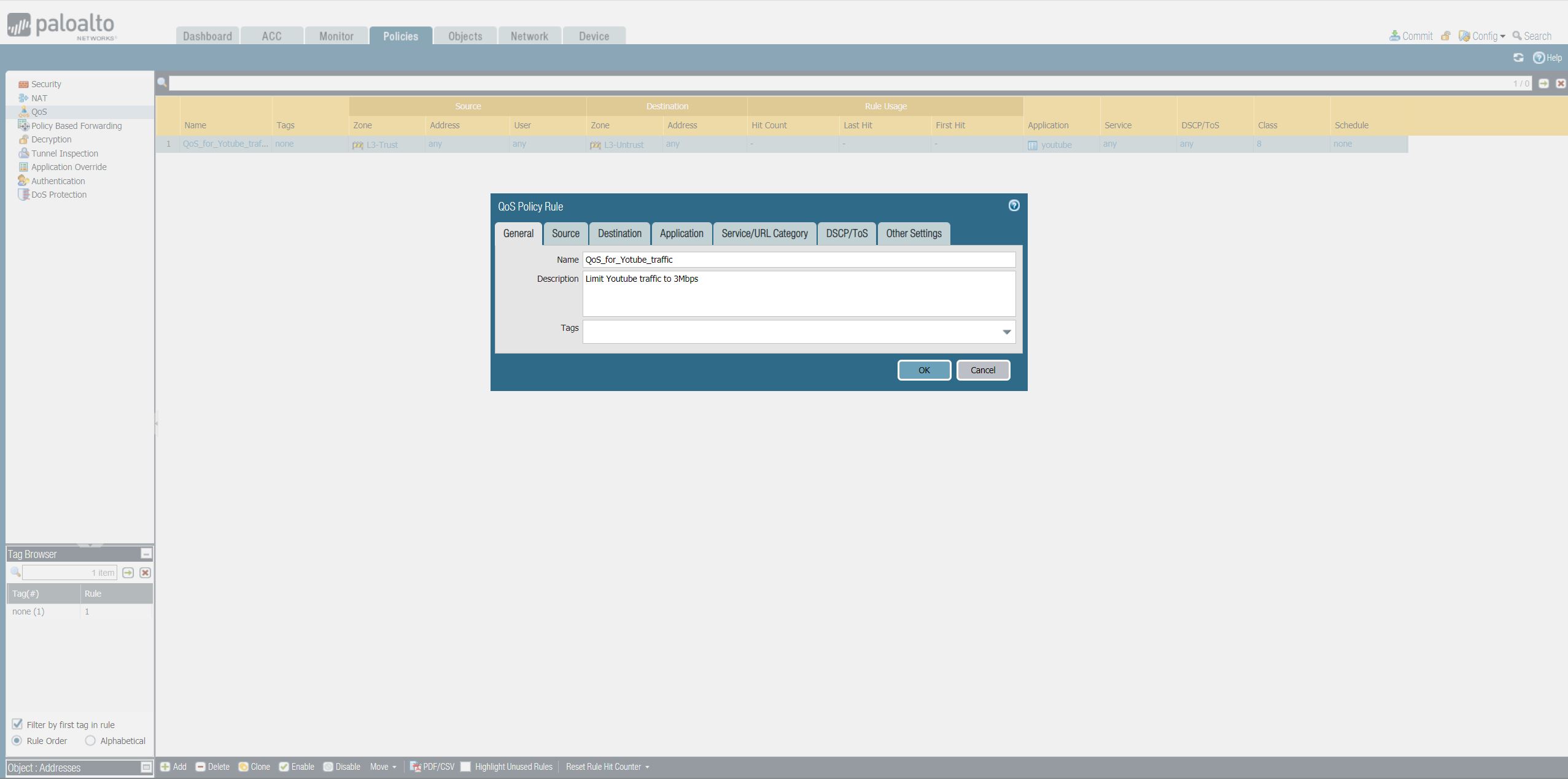The image size is (1568, 779).
Task: Toggle Highlight Unused Rules checkbox
Action: [466, 767]
